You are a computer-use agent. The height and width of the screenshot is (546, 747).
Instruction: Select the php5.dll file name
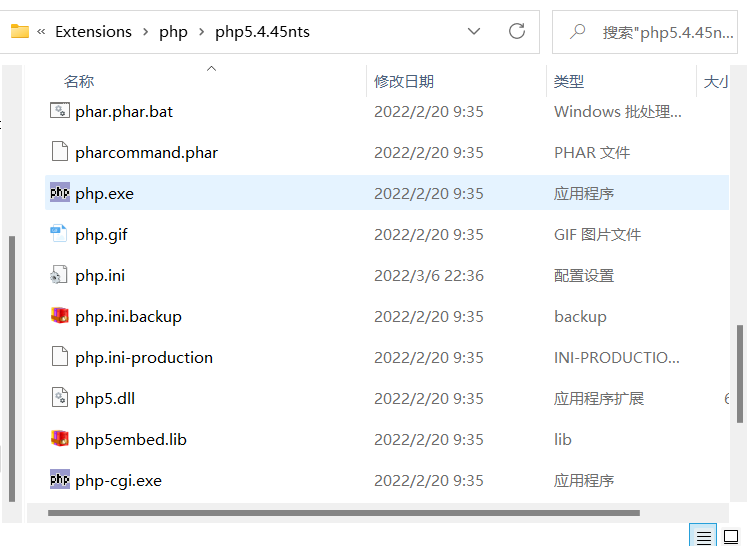pyautogui.click(x=105, y=398)
